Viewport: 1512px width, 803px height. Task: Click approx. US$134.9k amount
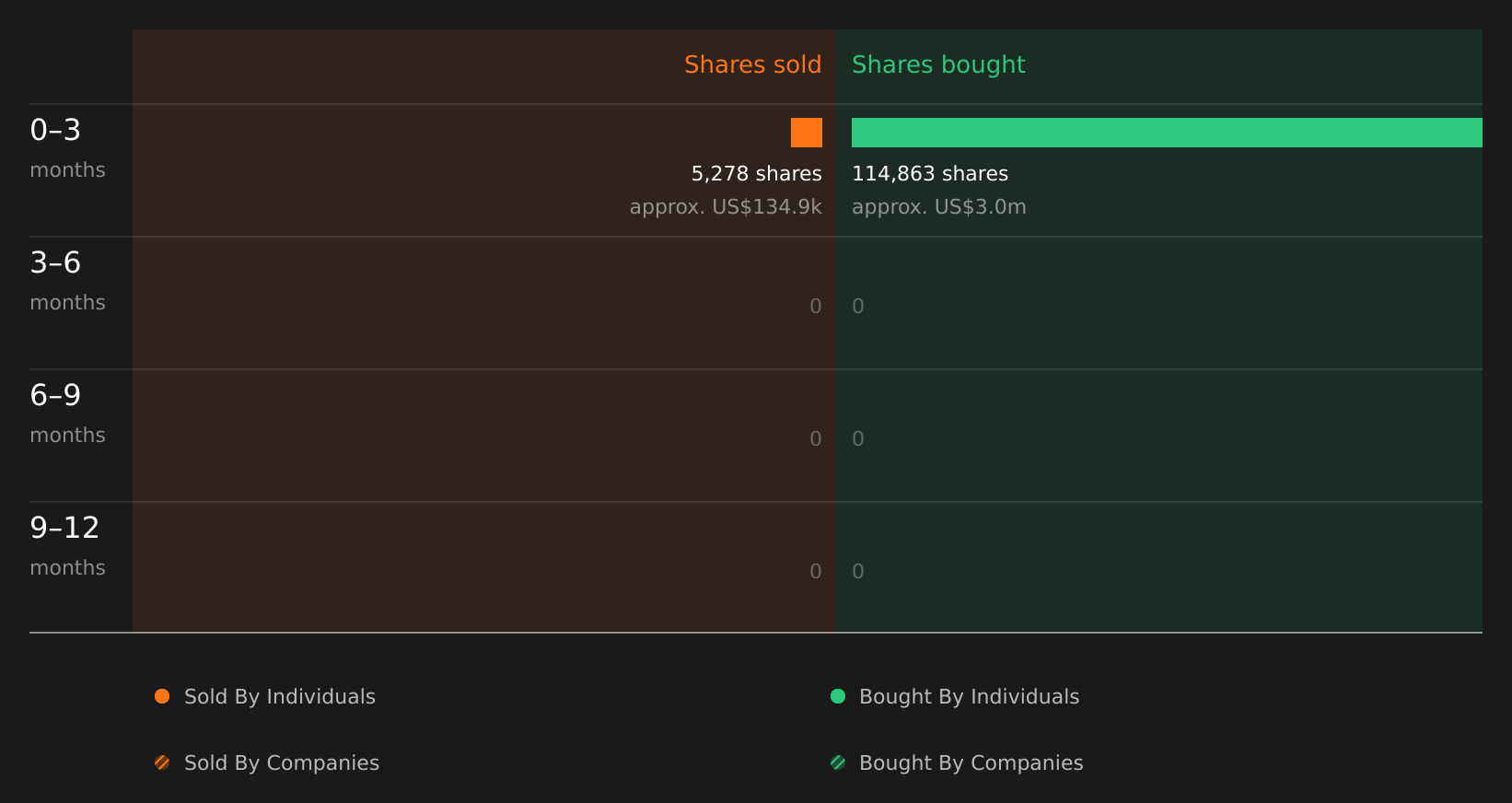tap(726, 206)
